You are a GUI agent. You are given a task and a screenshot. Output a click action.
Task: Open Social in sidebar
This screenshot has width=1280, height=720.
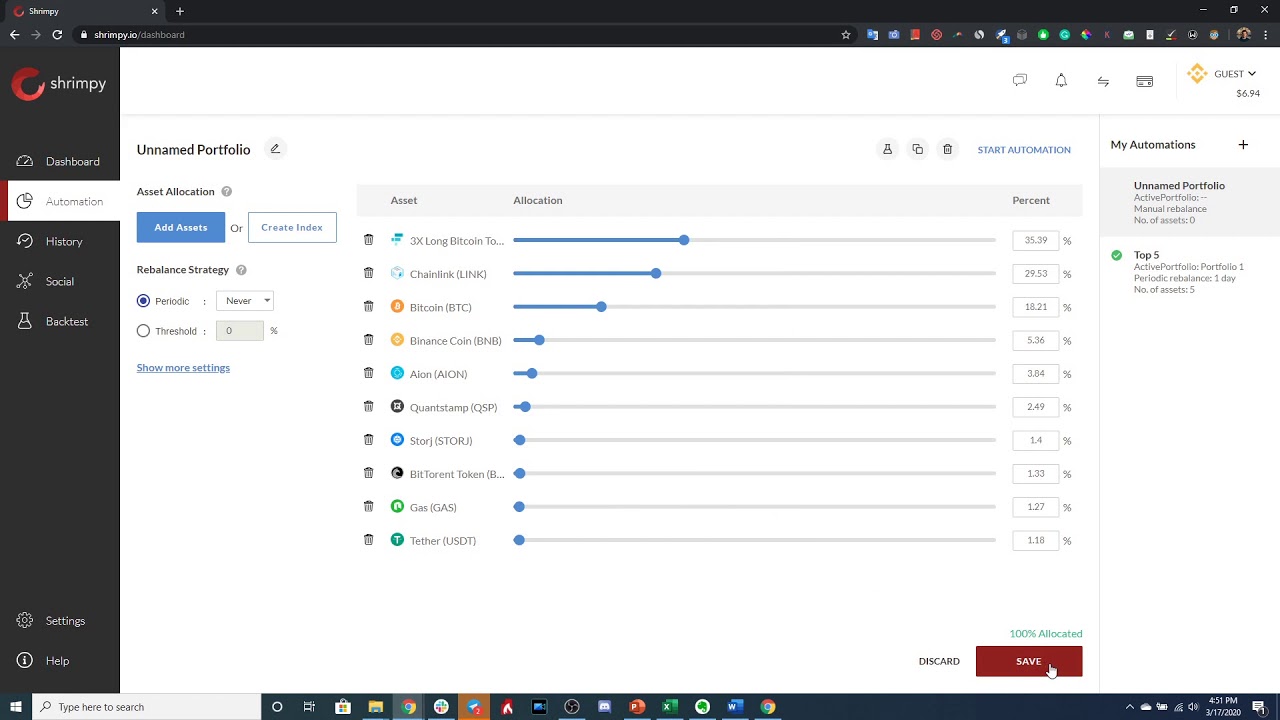point(60,281)
